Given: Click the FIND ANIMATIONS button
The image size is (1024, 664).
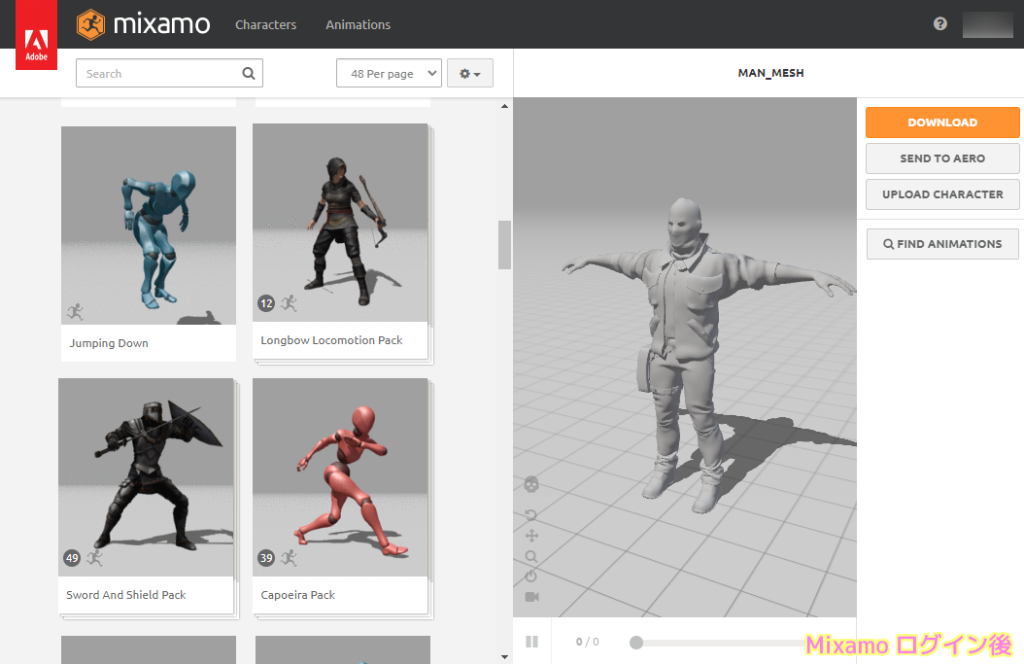Looking at the screenshot, I should tap(941, 243).
